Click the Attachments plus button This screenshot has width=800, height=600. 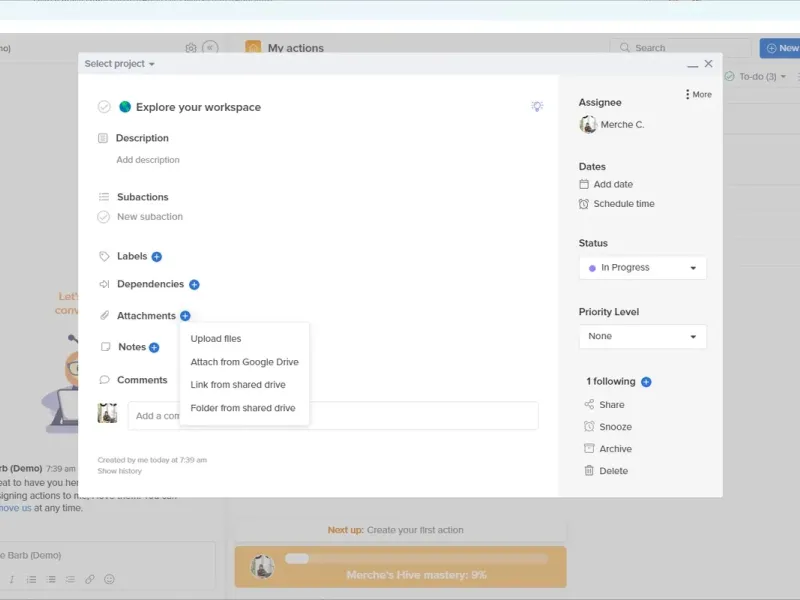tap(185, 316)
